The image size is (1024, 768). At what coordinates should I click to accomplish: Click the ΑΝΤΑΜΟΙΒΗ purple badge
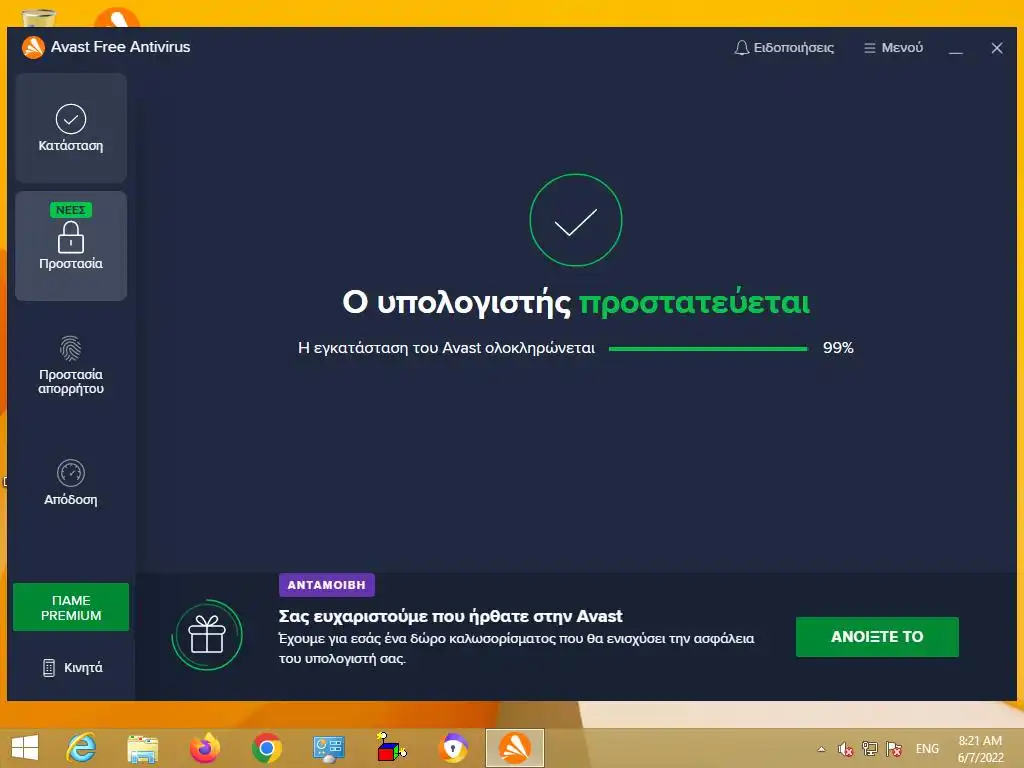pyautogui.click(x=327, y=585)
